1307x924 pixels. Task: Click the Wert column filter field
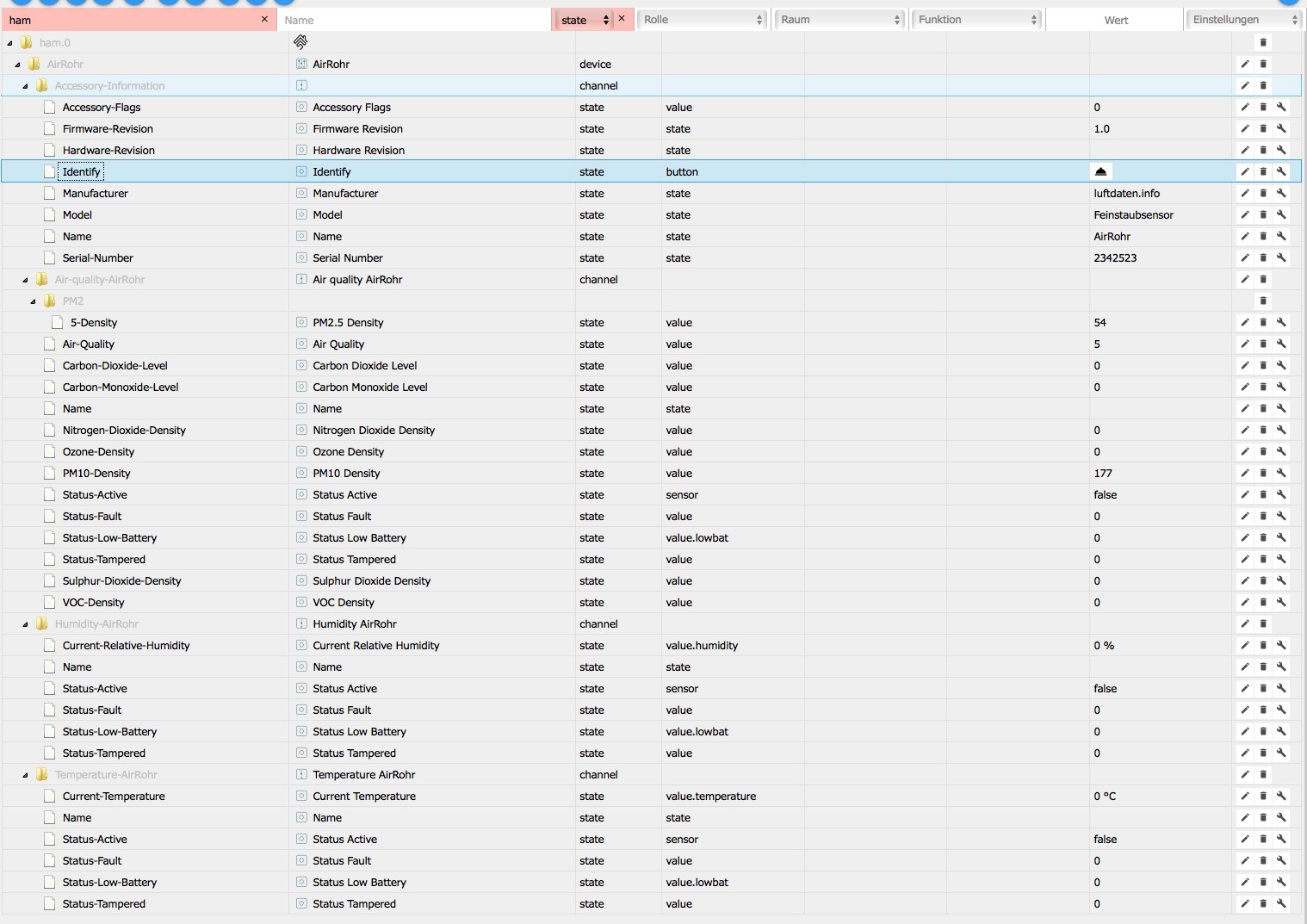1116,20
